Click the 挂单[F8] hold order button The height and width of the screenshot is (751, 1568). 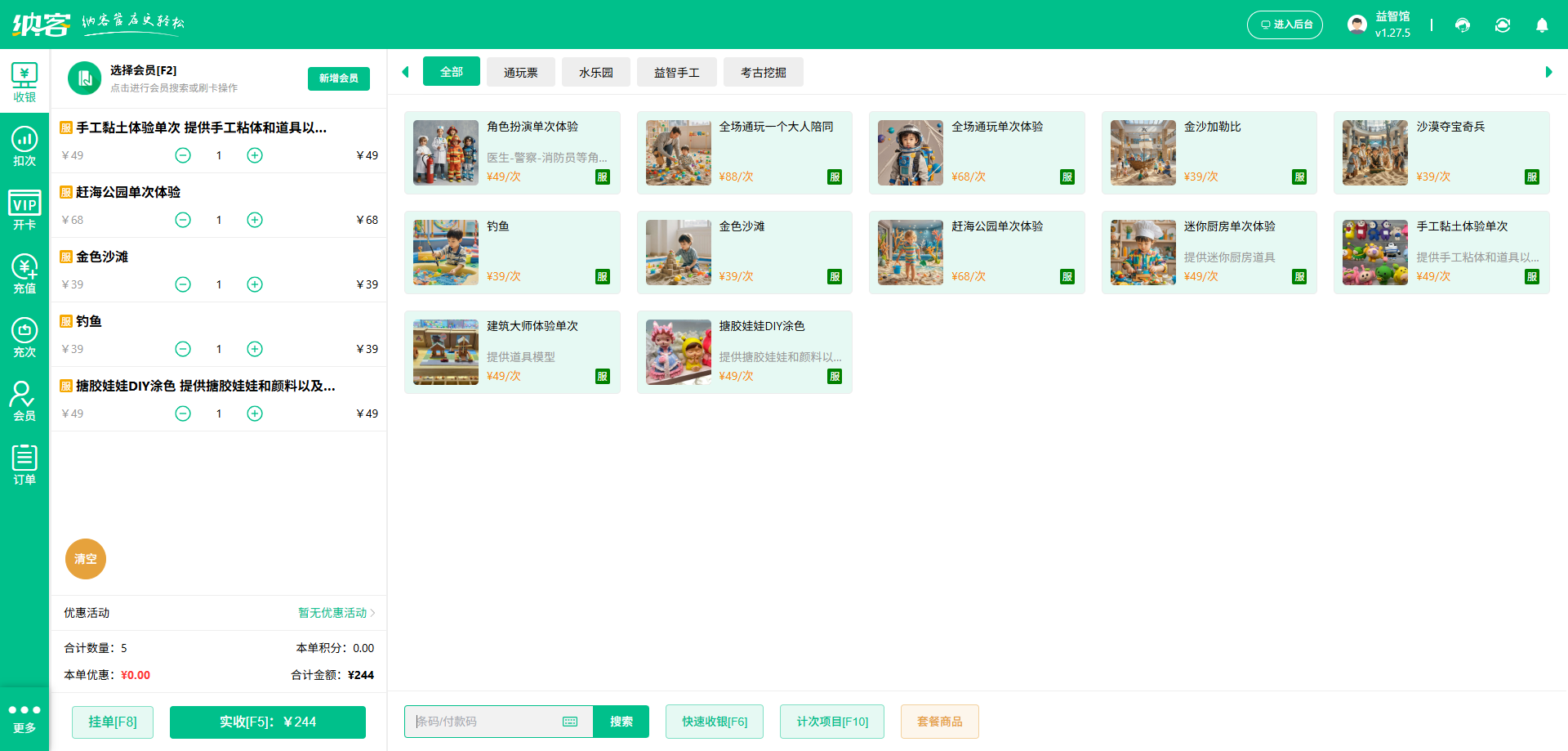pos(112,722)
